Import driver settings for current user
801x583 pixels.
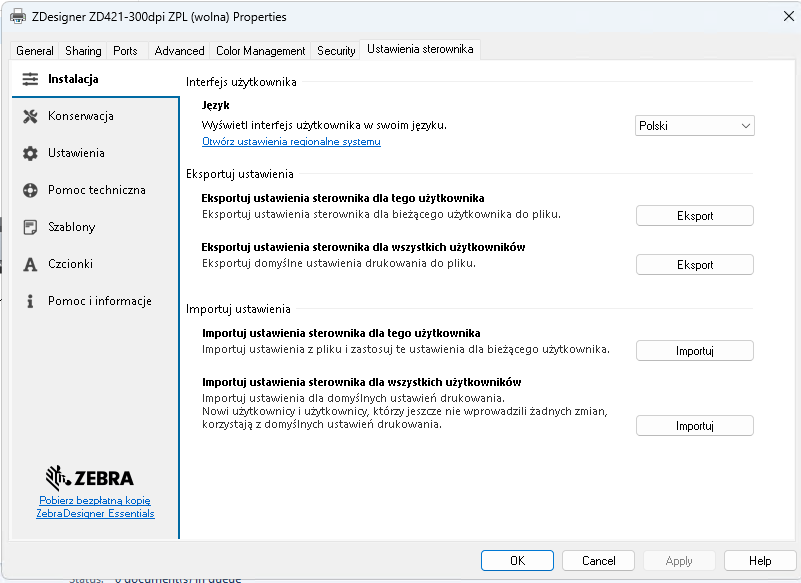point(695,351)
